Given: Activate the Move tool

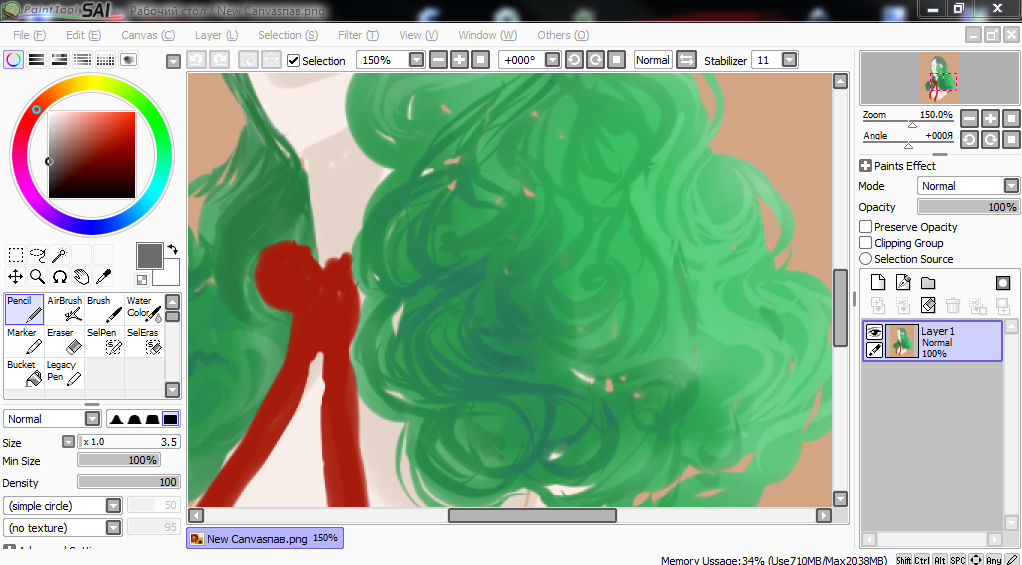Looking at the screenshot, I should coord(16,277).
